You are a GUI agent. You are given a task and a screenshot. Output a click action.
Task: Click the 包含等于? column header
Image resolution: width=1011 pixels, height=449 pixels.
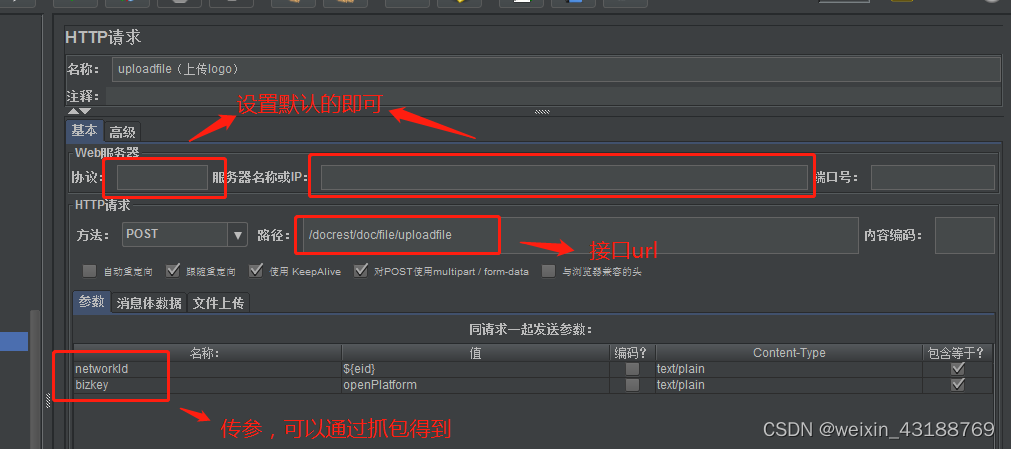point(957,353)
